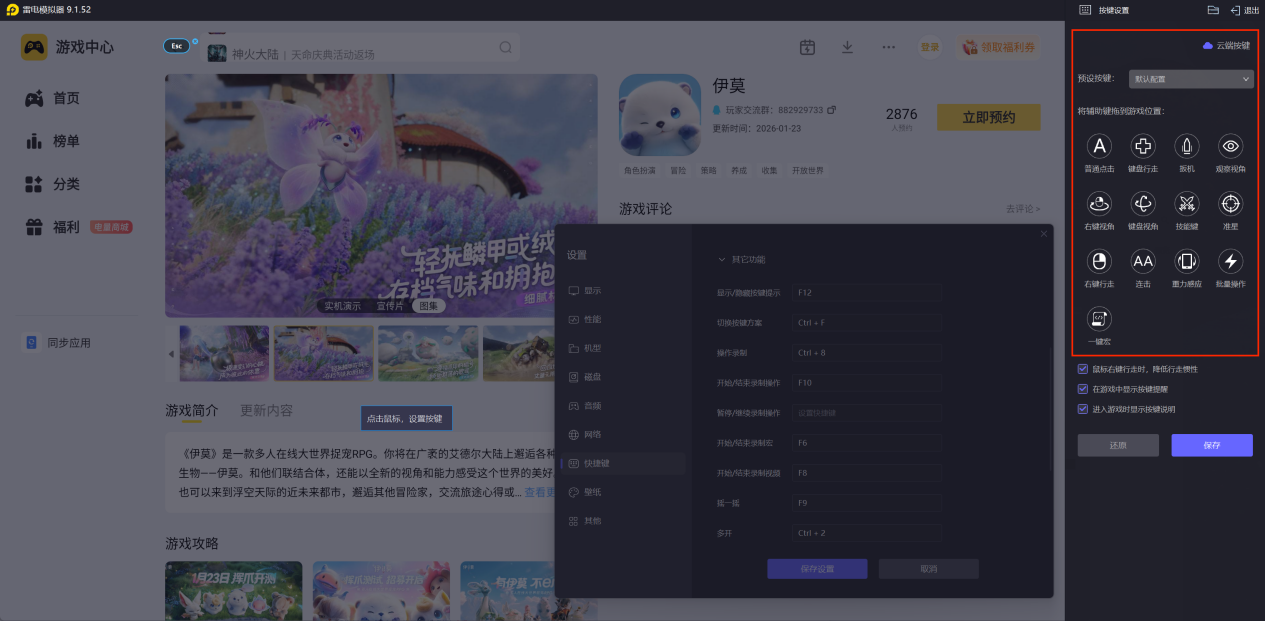
Task: Click the 多开 Ctrl + 2 hotkey field
Action: coord(866,533)
